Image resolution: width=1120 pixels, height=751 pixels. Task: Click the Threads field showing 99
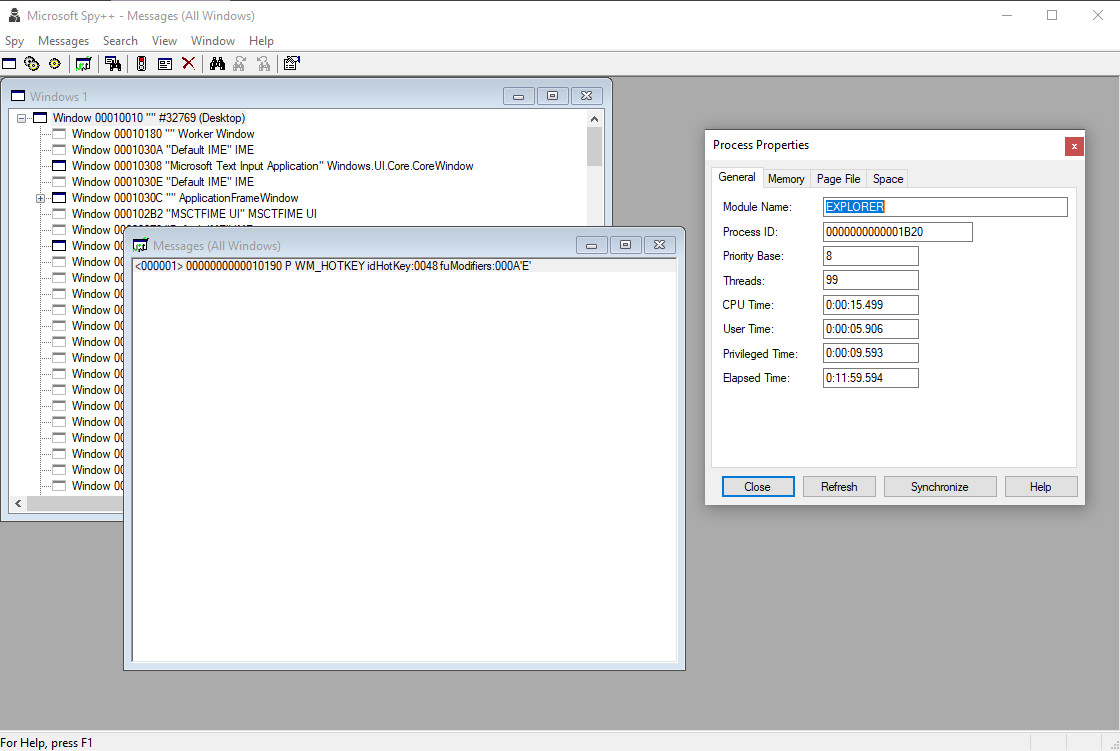[x=871, y=280]
